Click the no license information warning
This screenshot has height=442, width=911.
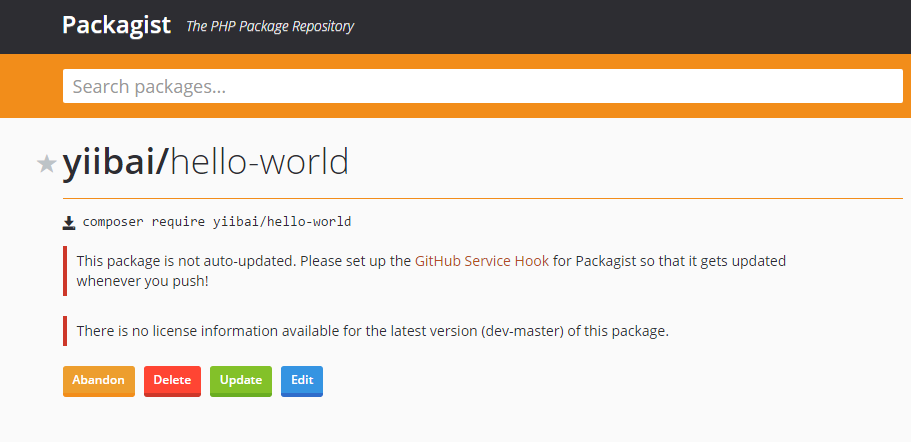372,332
